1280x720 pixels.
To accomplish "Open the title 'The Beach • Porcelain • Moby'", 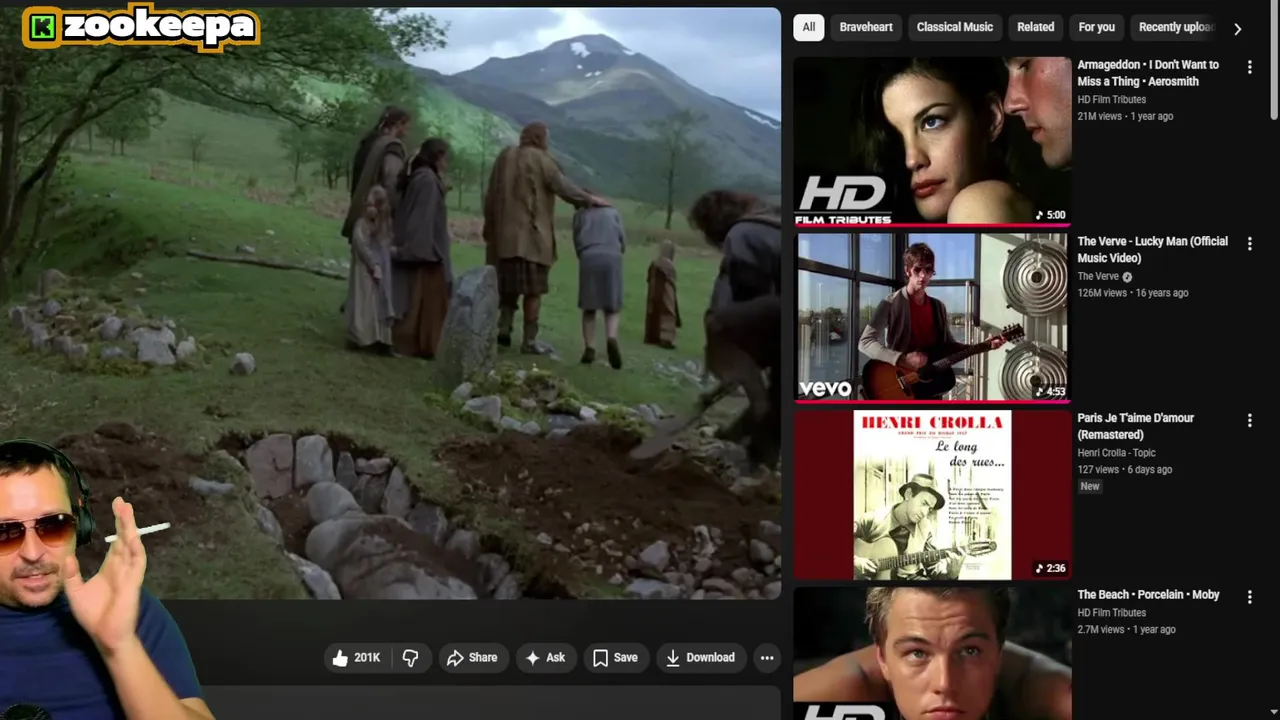I will (1148, 595).
